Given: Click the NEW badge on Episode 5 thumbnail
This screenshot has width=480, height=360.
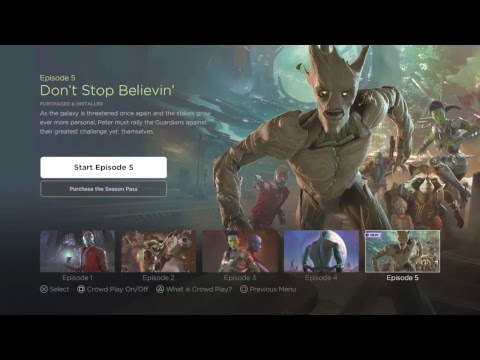Looking at the screenshot, I should tap(373, 235).
